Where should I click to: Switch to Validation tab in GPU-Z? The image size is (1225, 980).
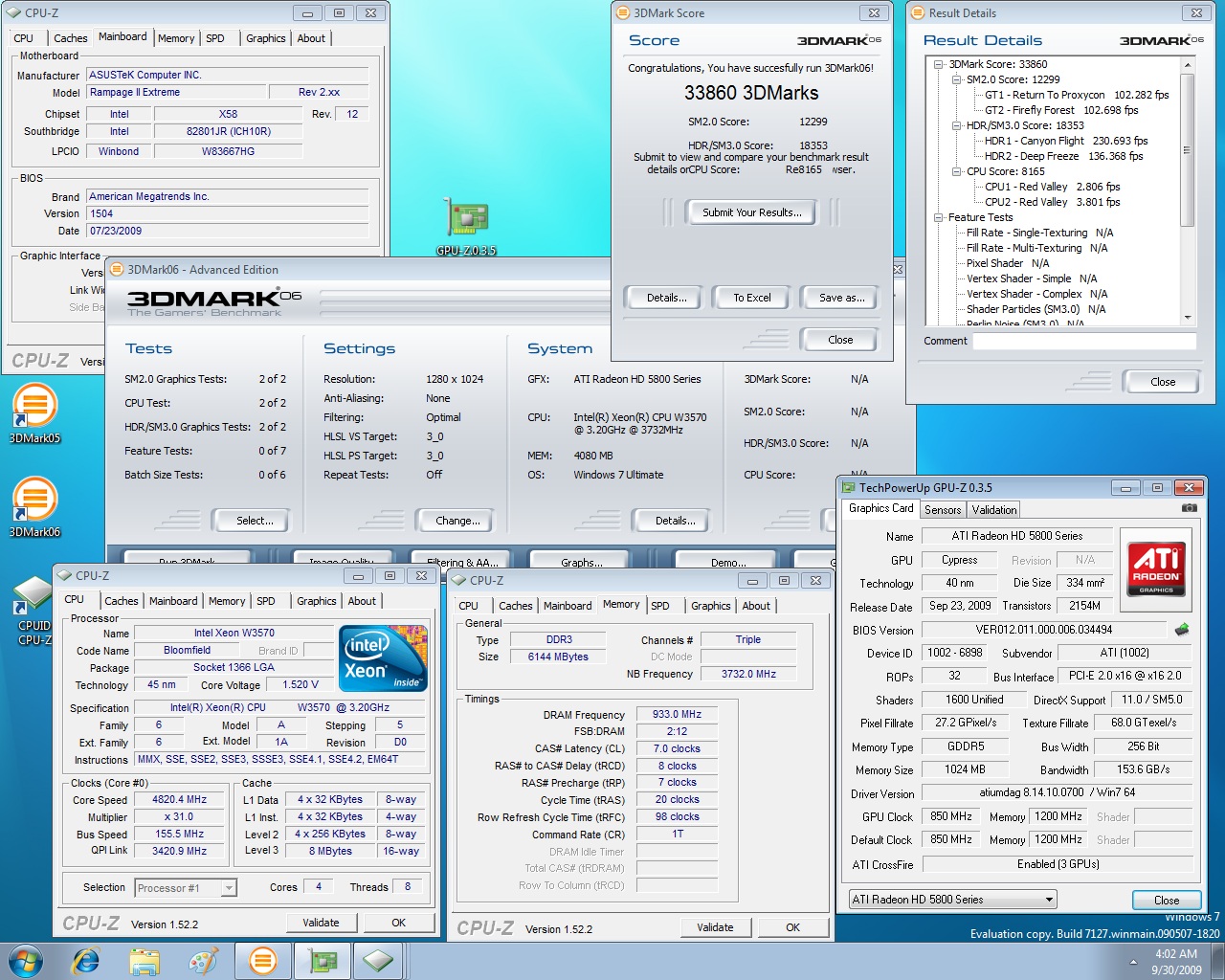994,510
